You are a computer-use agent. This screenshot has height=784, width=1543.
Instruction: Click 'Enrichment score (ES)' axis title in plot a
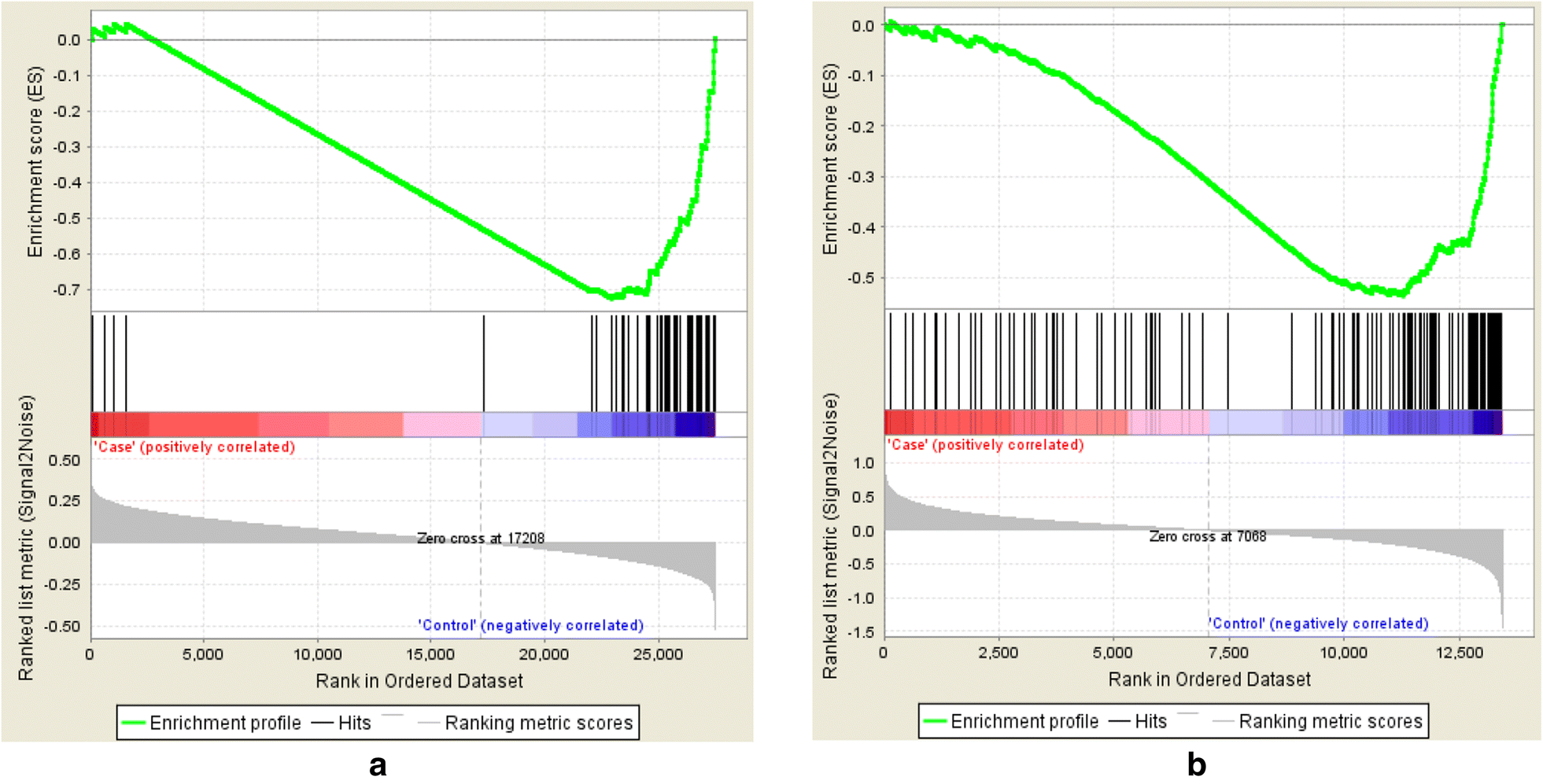pyautogui.click(x=35, y=161)
